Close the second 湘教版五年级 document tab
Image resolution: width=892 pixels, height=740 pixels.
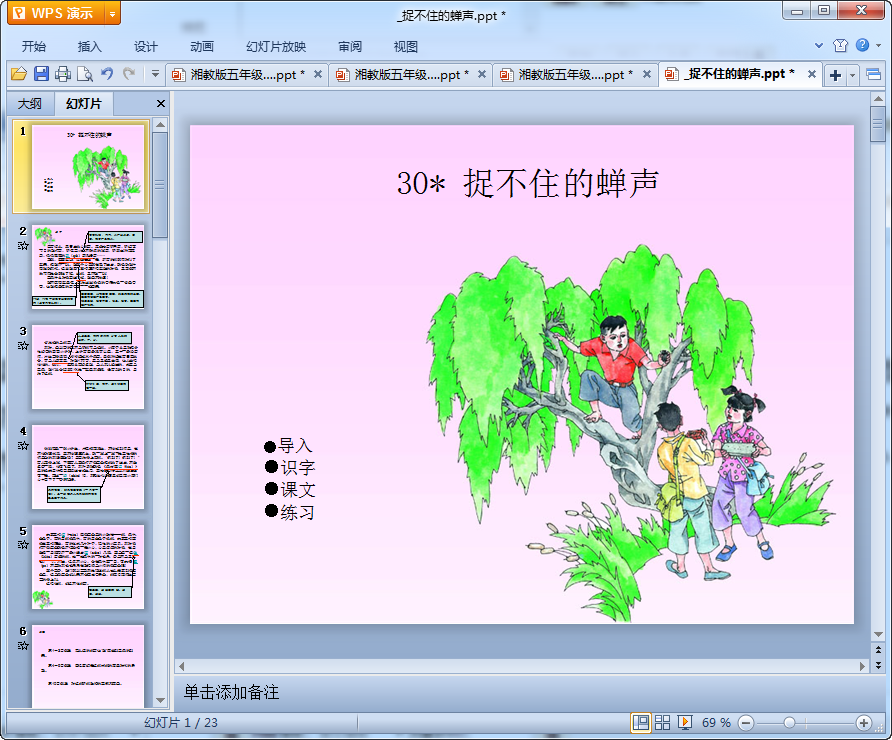point(482,74)
